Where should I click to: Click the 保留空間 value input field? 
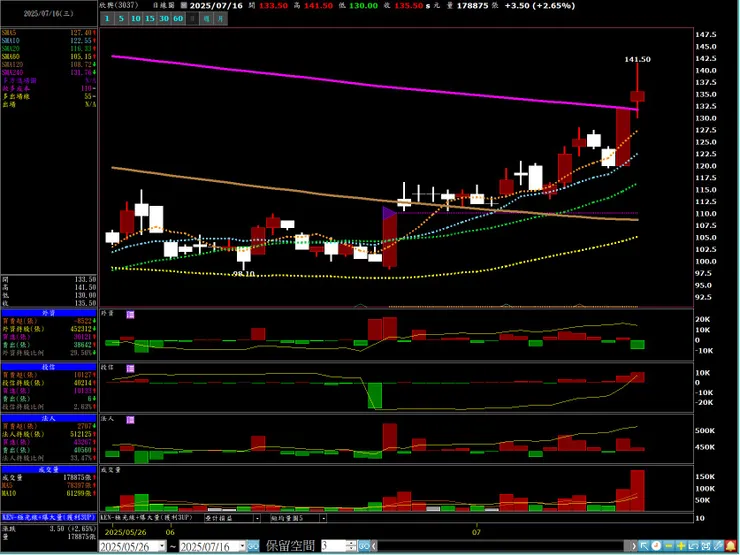[x=334, y=547]
